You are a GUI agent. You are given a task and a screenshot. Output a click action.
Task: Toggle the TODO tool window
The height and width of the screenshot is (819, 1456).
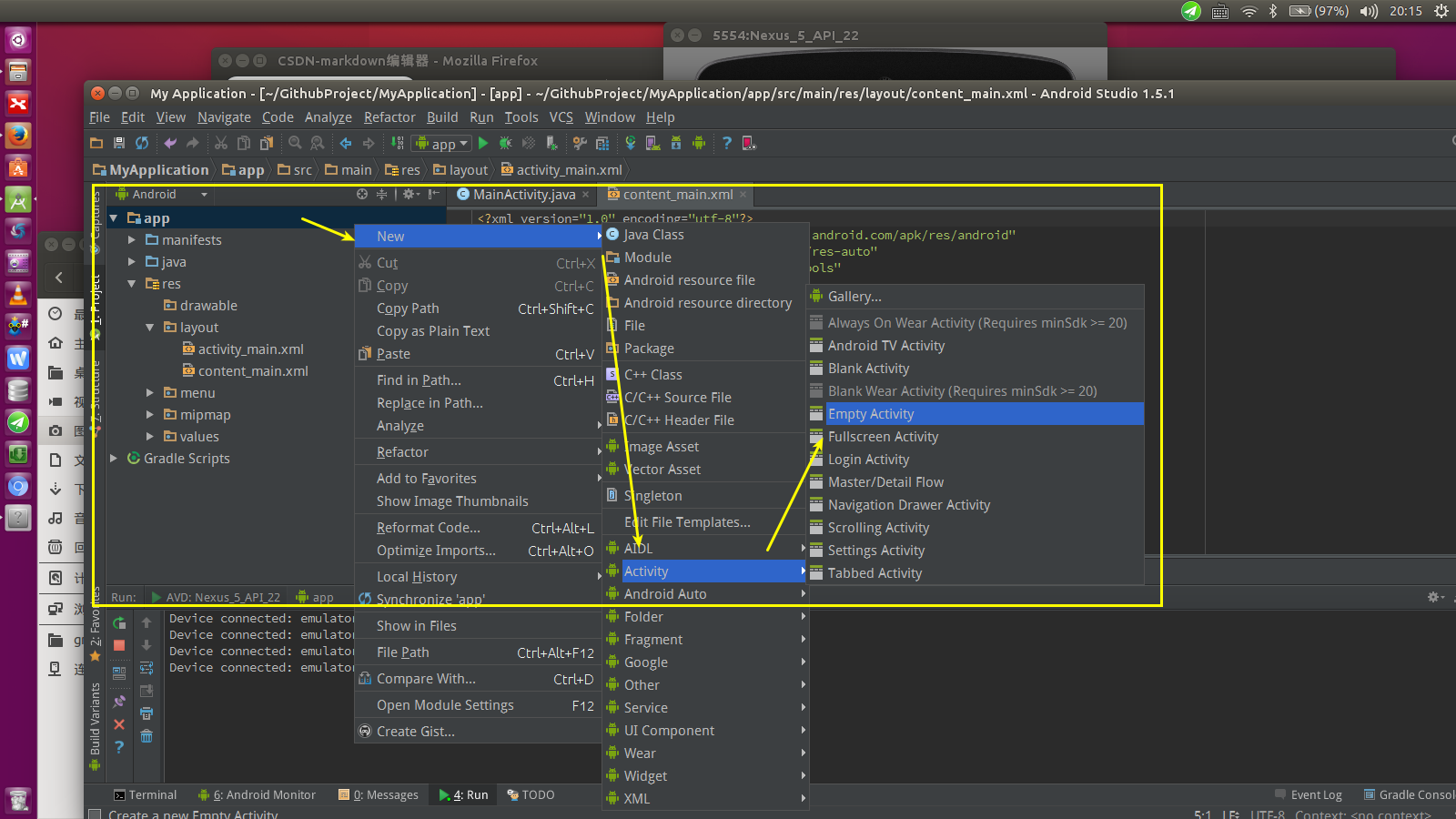(531, 794)
